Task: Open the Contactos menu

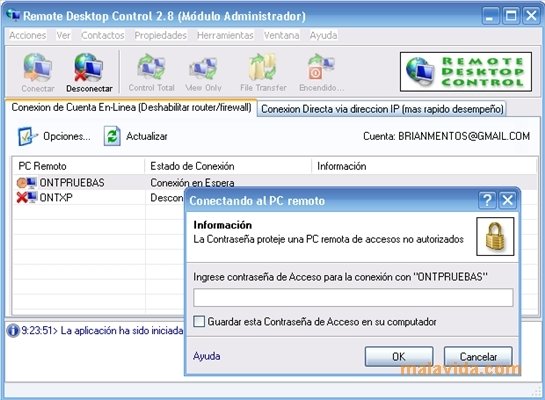Action: click(x=103, y=35)
